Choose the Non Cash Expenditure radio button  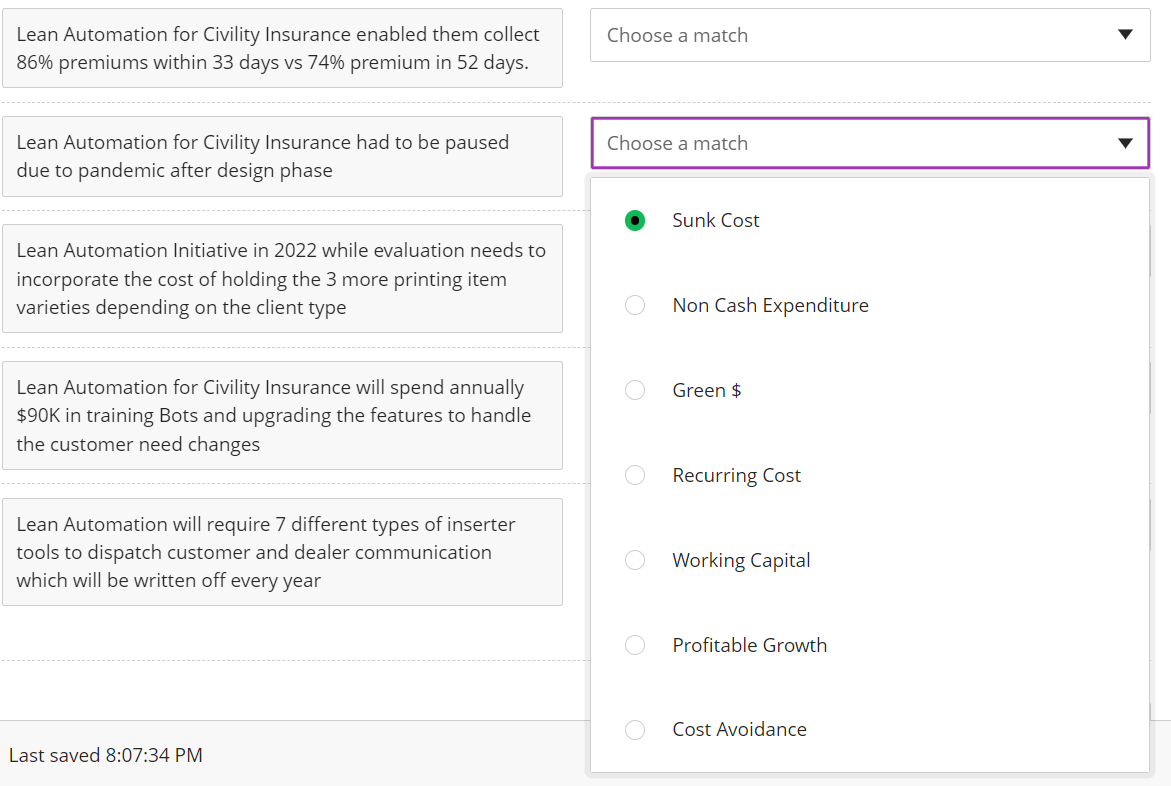[x=635, y=305]
